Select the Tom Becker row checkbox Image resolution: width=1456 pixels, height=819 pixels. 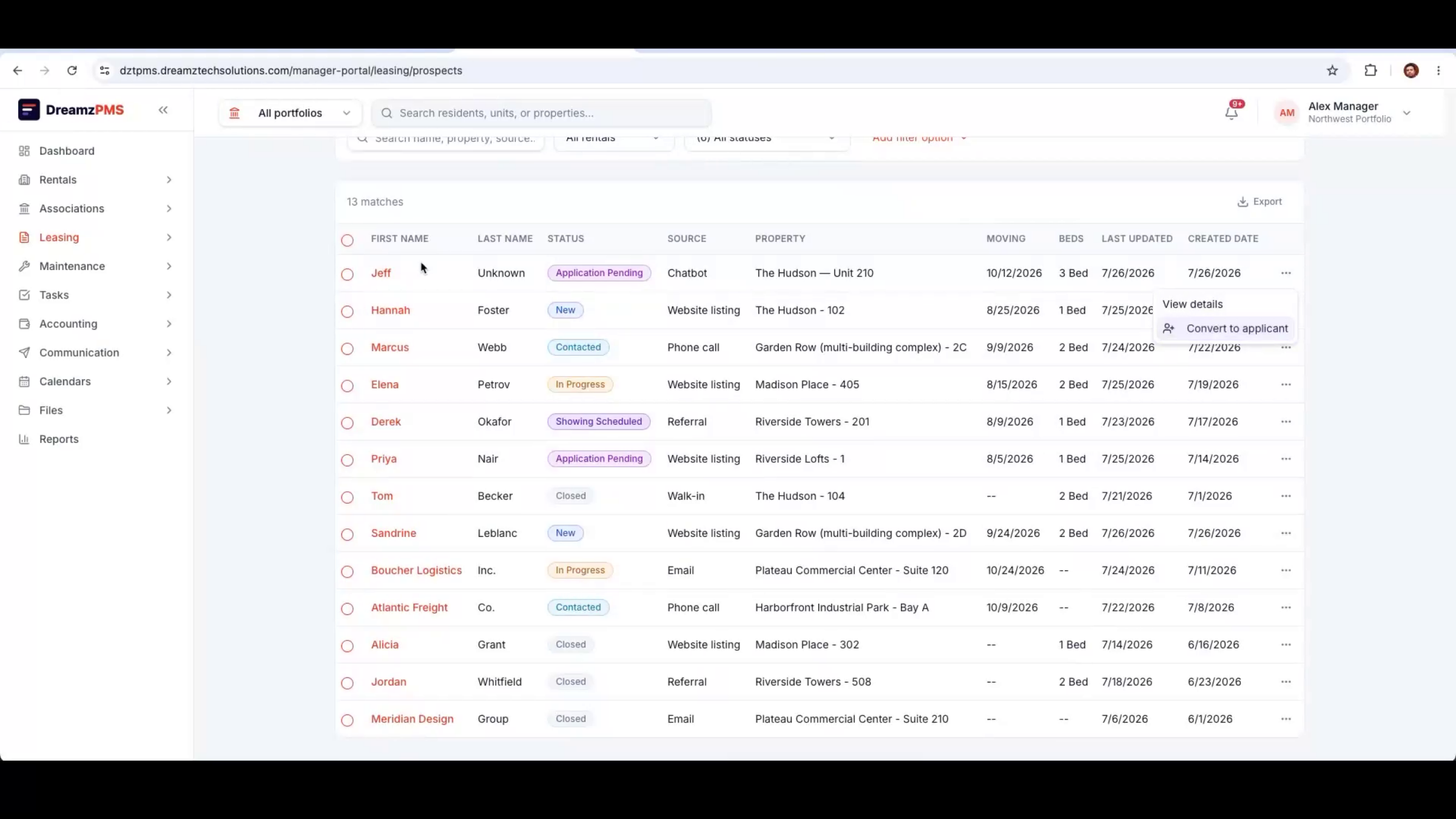tap(347, 497)
